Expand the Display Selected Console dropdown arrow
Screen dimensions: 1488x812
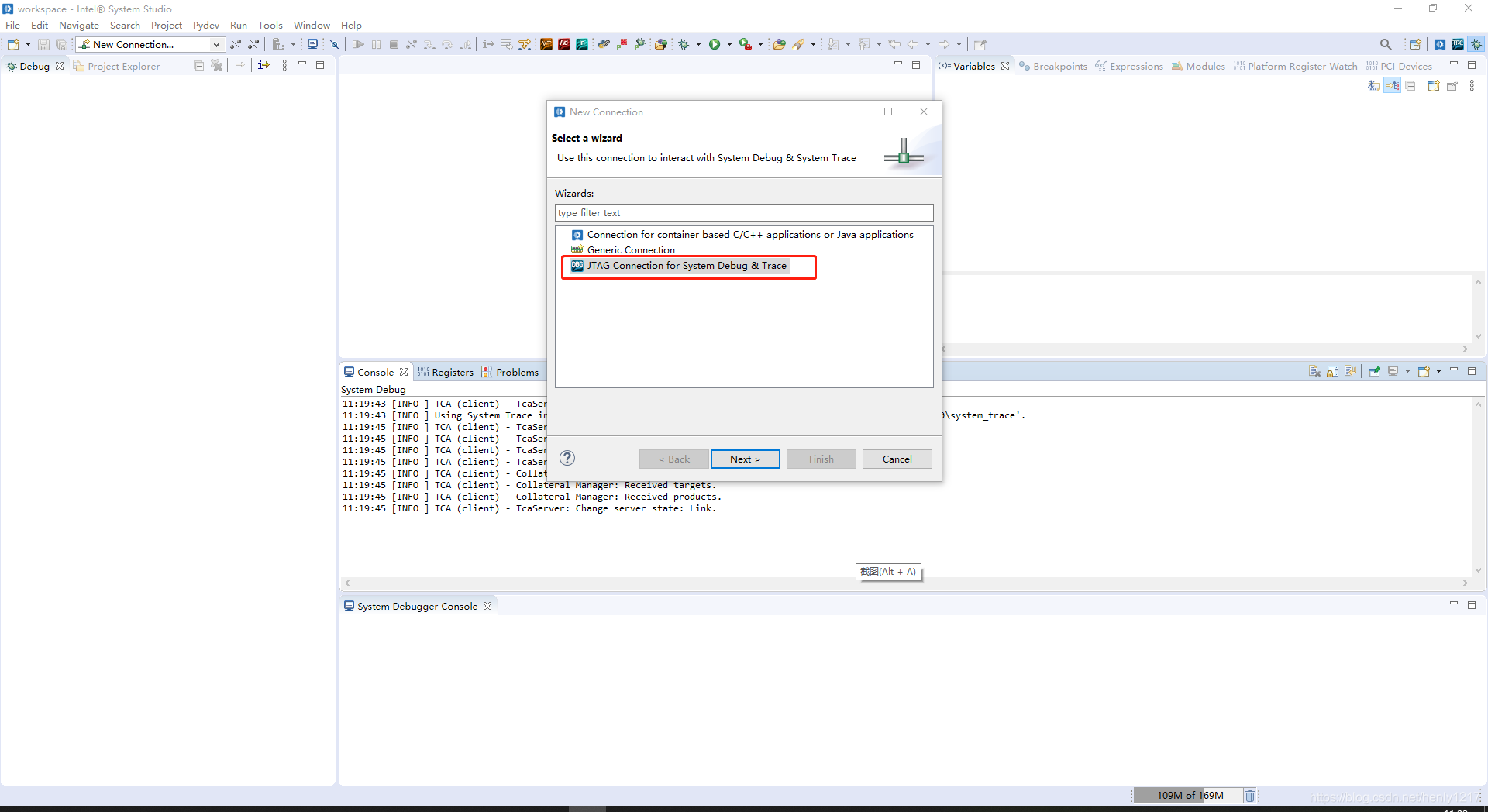pyautogui.click(x=1407, y=371)
